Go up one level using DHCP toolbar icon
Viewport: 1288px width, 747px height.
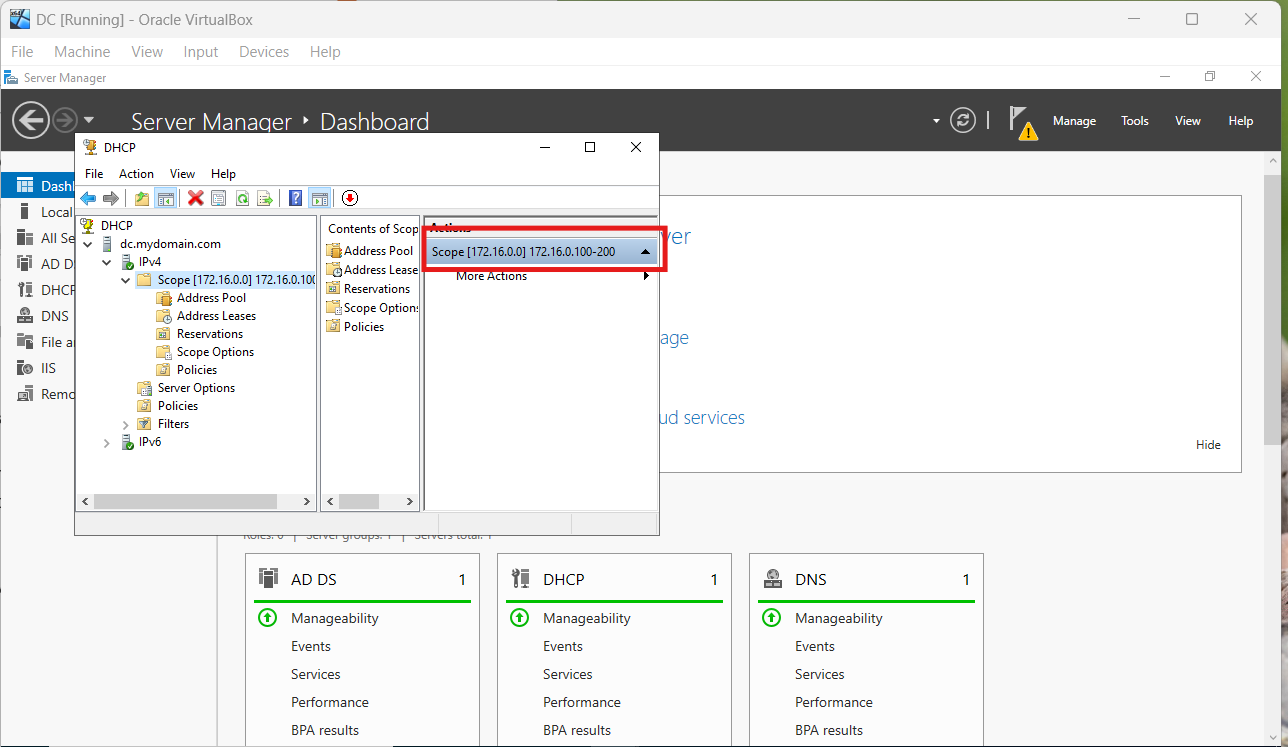pyautogui.click(x=142, y=198)
